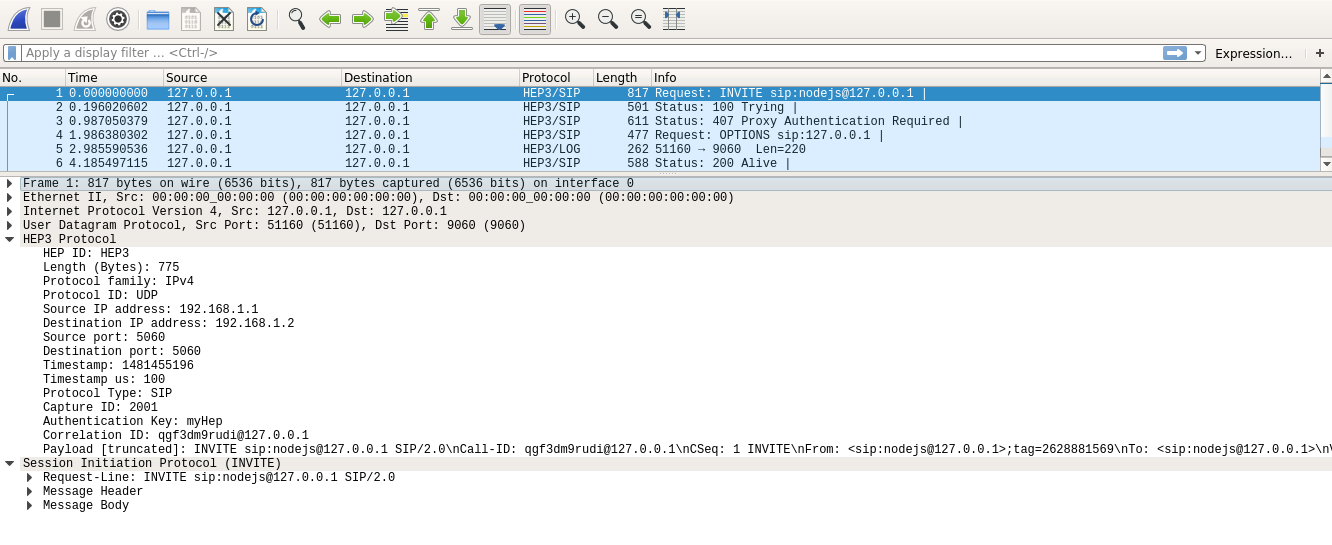1332x545 pixels.
Task: Select packet 2 Status 100 Trying
Action: pyautogui.click(x=660, y=107)
